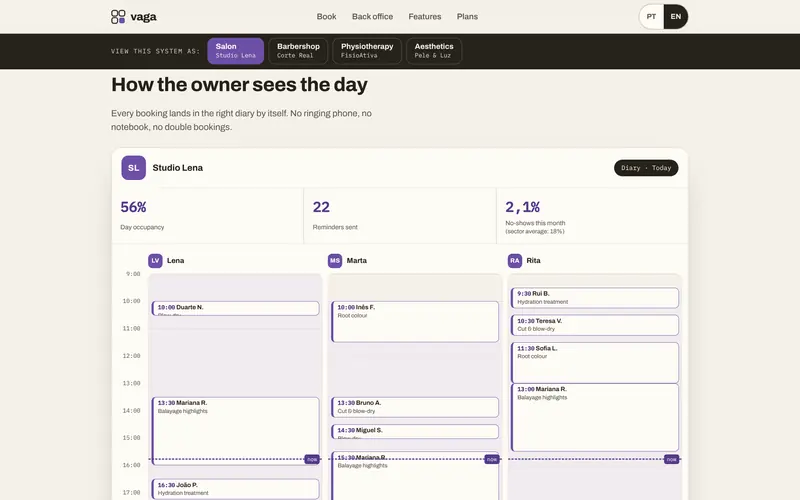Viewport: 800px width, 500px height.
Task: Click the 22 reminders sent value
Action: click(321, 207)
